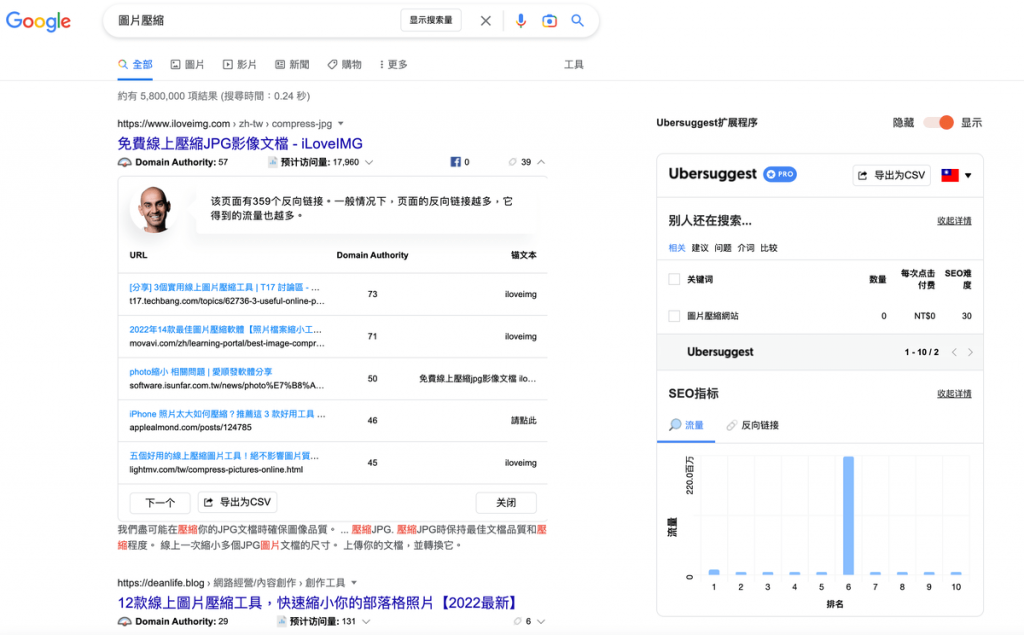Select the 介词 keyword tab
Image resolution: width=1024 pixels, height=635 pixels.
point(746,248)
